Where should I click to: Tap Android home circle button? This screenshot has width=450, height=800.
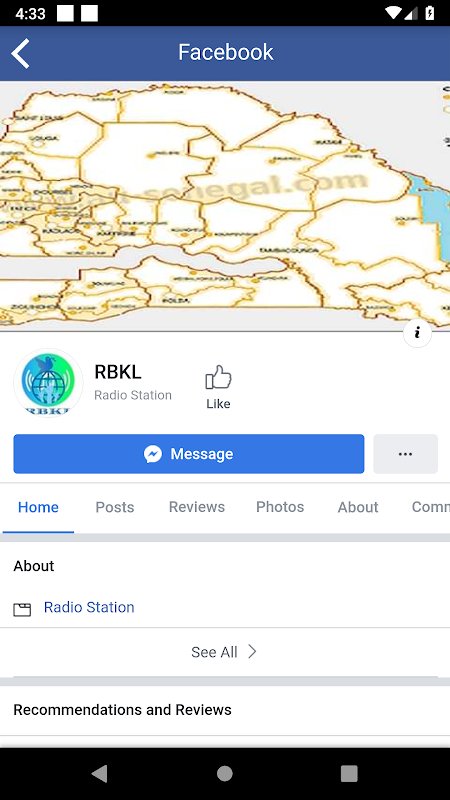pyautogui.click(x=224, y=773)
